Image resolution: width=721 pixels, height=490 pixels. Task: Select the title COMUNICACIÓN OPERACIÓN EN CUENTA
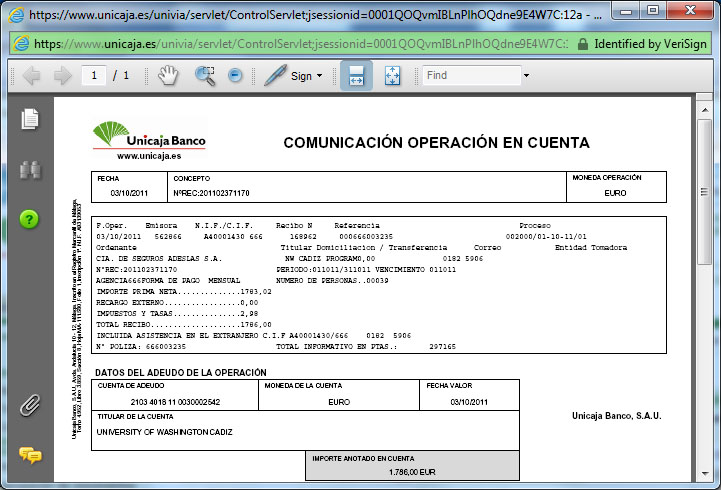(x=436, y=143)
